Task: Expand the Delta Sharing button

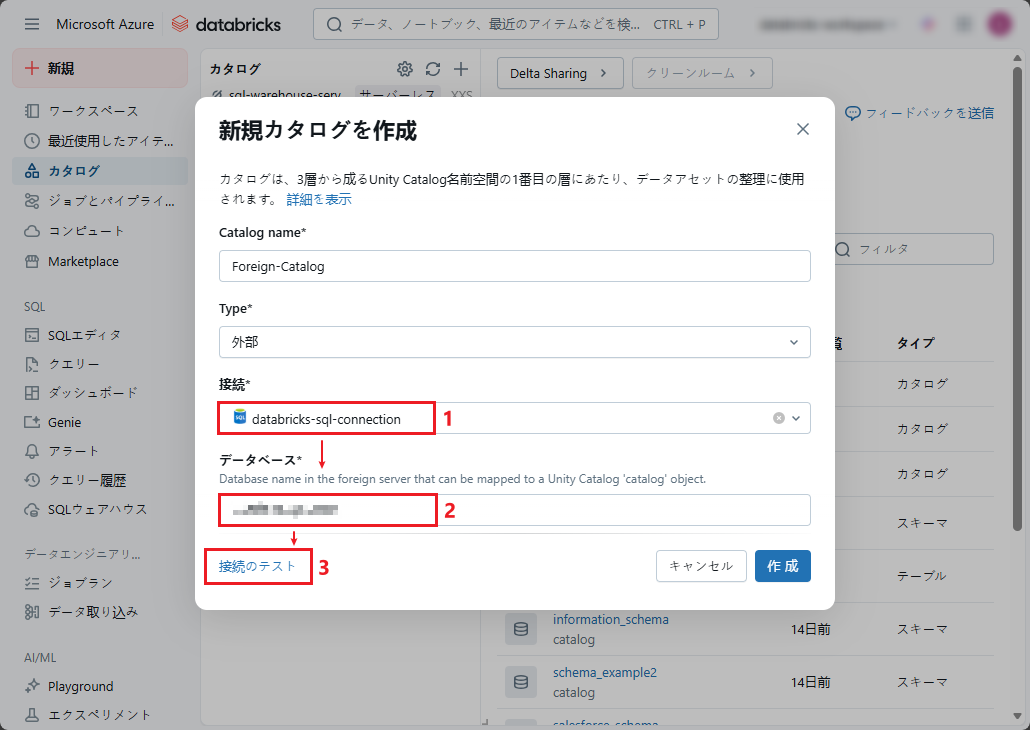Action: [559, 73]
